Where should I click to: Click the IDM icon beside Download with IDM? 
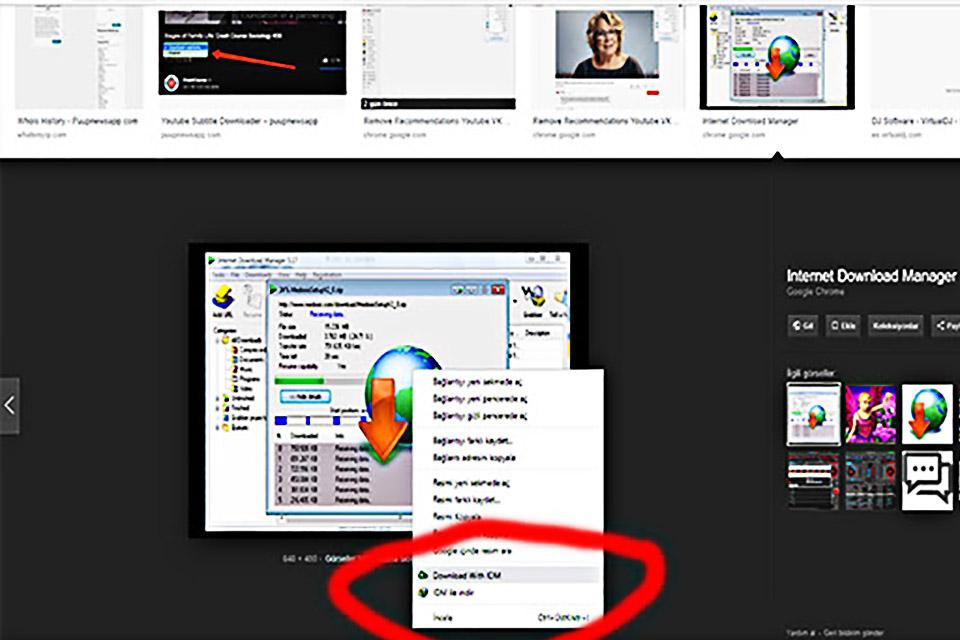click(423, 575)
